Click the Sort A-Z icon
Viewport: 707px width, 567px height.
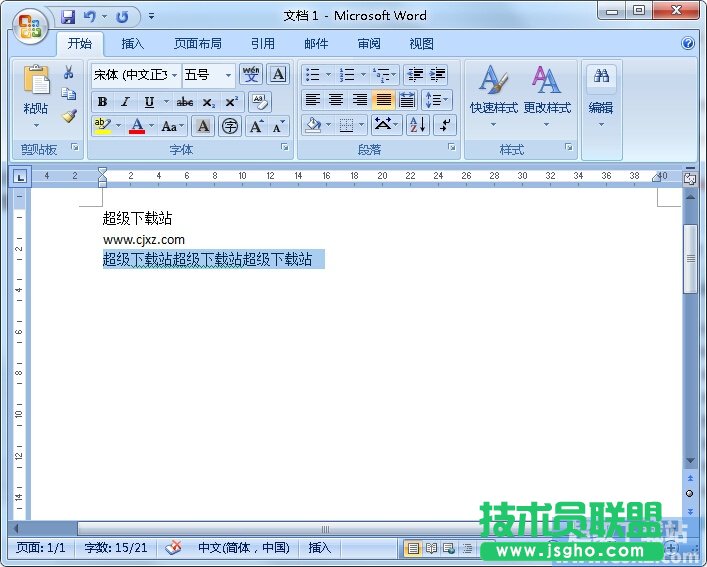point(416,125)
